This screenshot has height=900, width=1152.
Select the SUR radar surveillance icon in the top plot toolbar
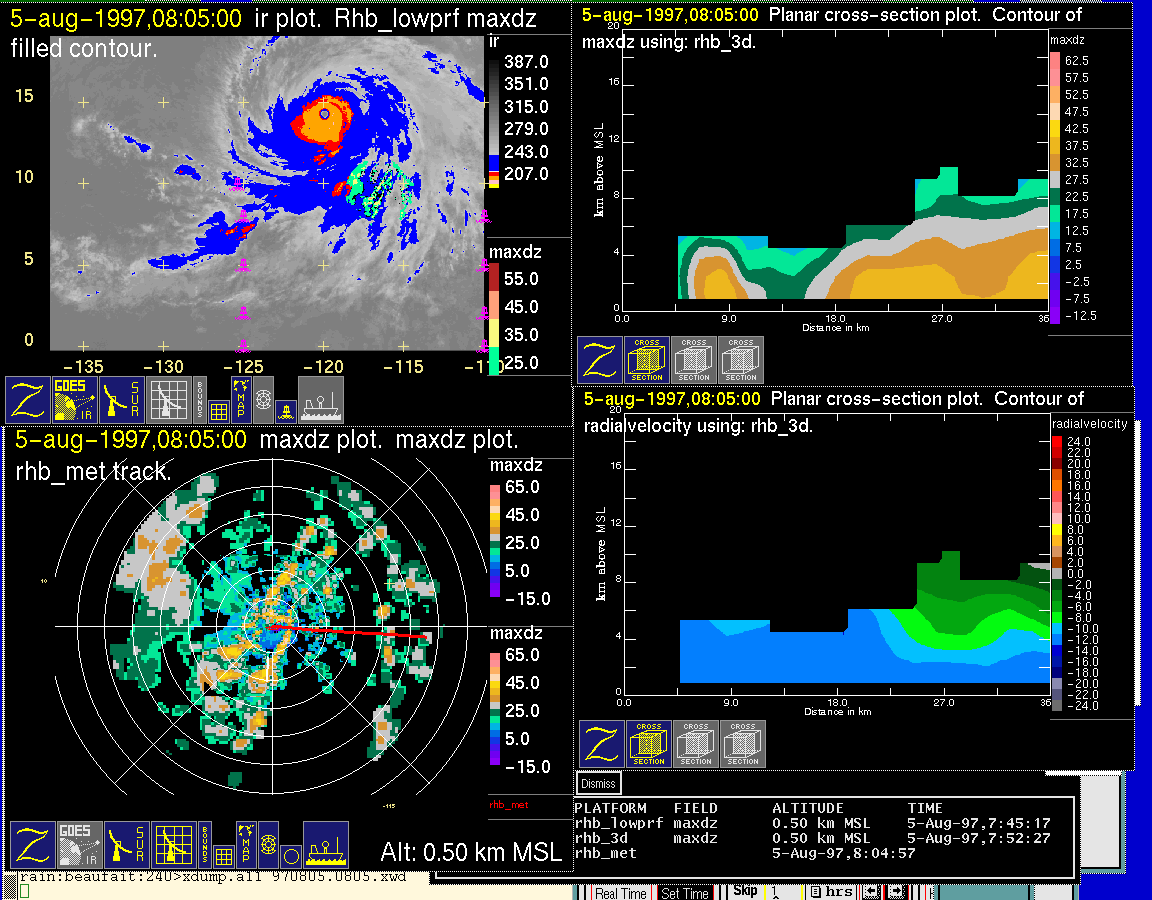coord(124,399)
